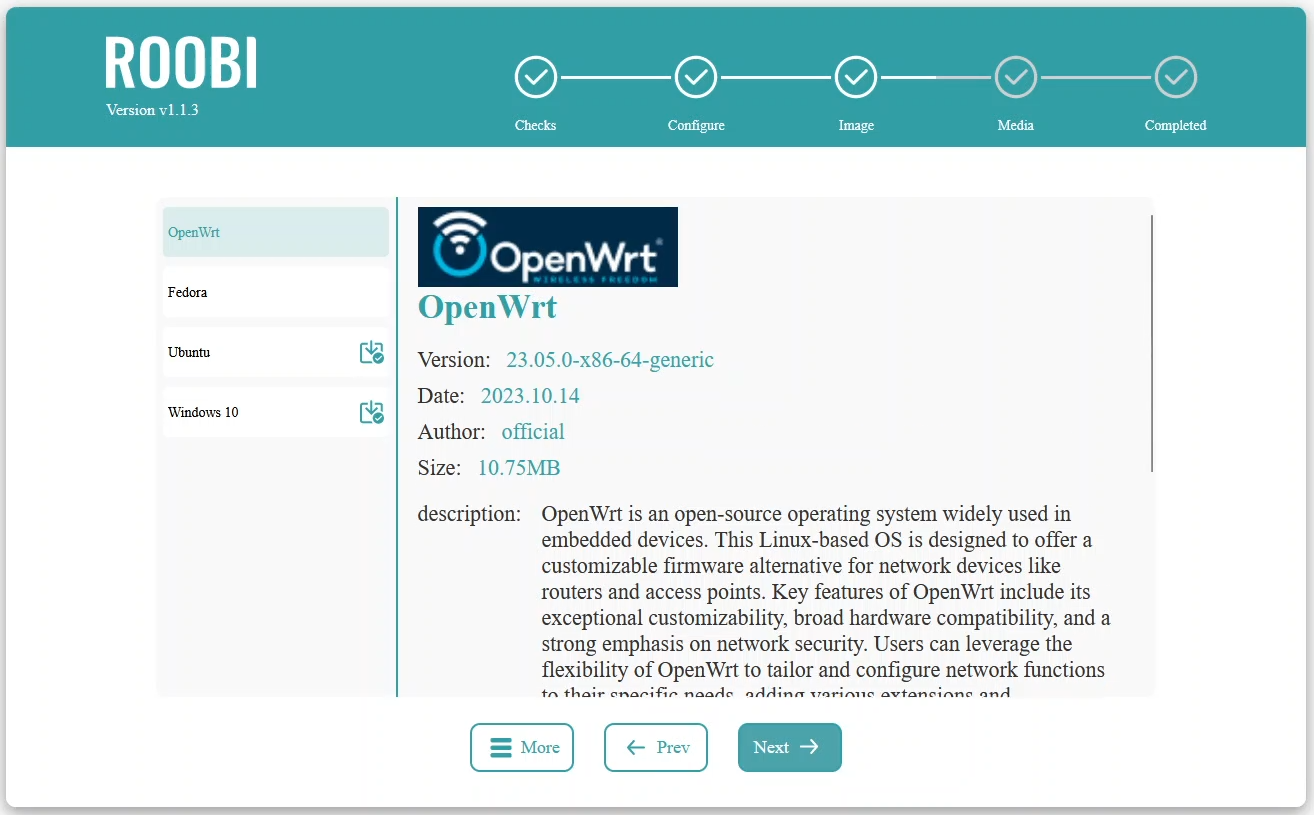Click the Checks step label

[536, 126]
